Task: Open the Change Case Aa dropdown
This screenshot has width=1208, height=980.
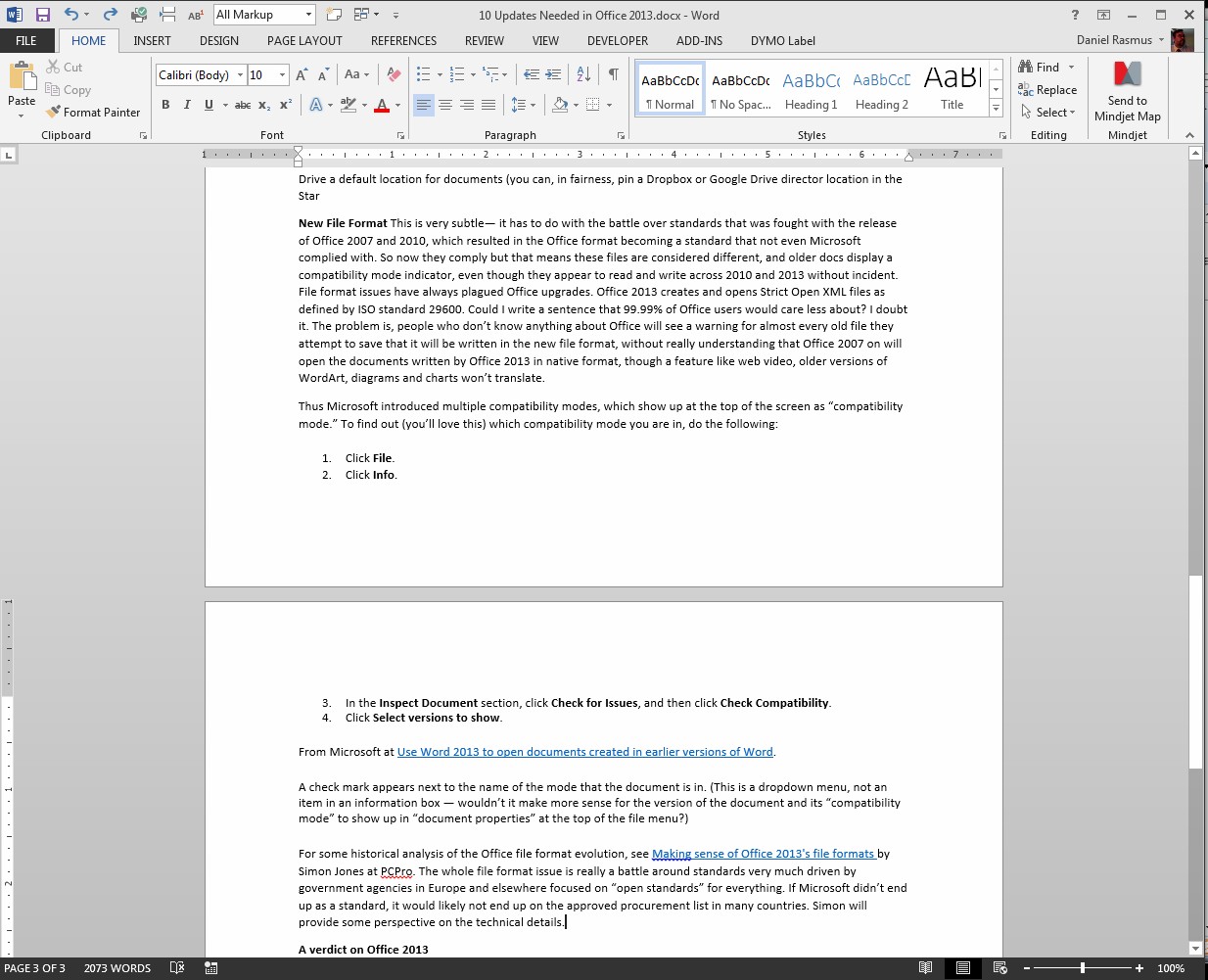Action: tap(356, 75)
